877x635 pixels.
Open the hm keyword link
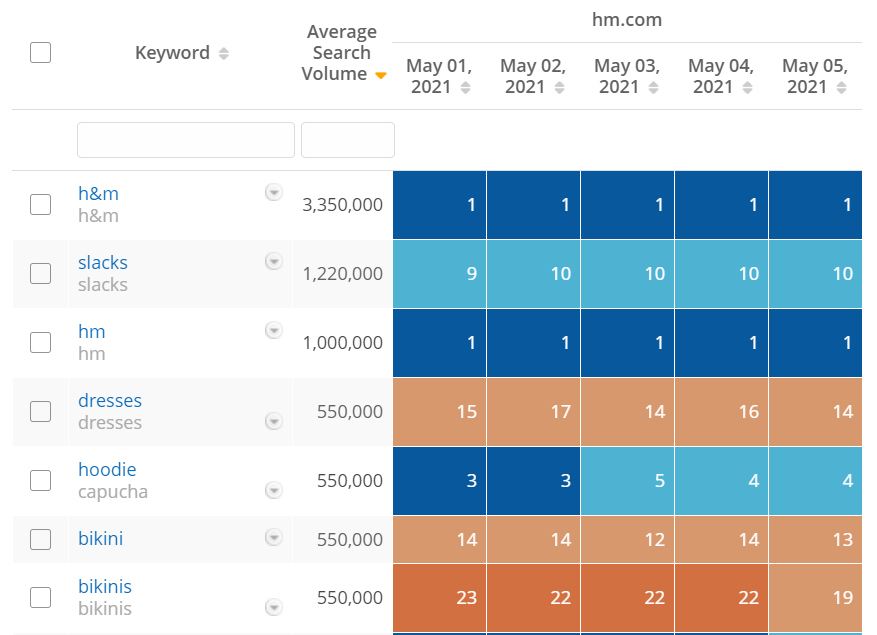(92, 331)
